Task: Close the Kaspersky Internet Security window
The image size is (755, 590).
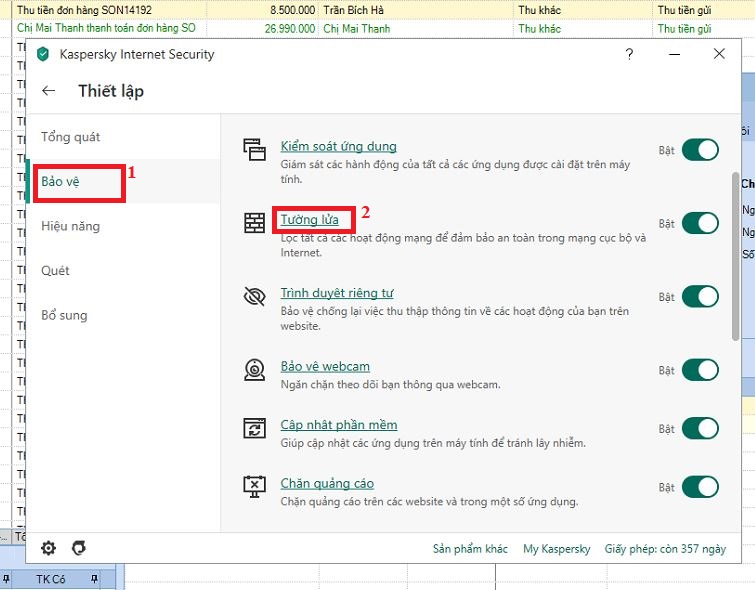Action: [x=719, y=54]
